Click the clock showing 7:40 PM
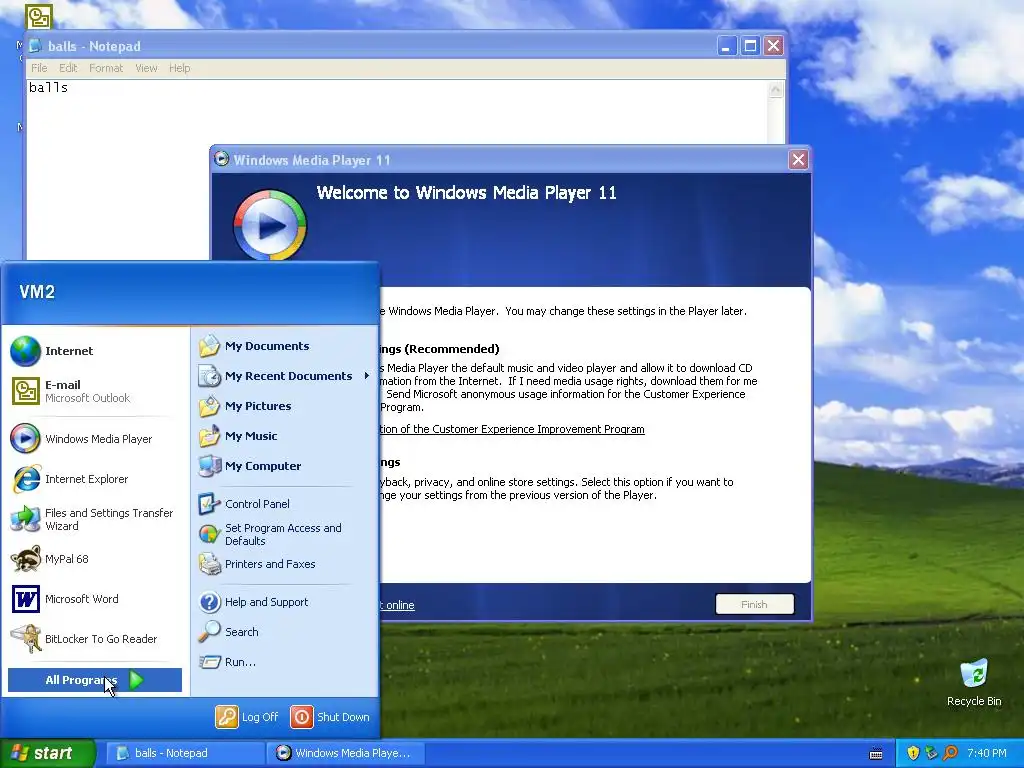 (x=987, y=753)
